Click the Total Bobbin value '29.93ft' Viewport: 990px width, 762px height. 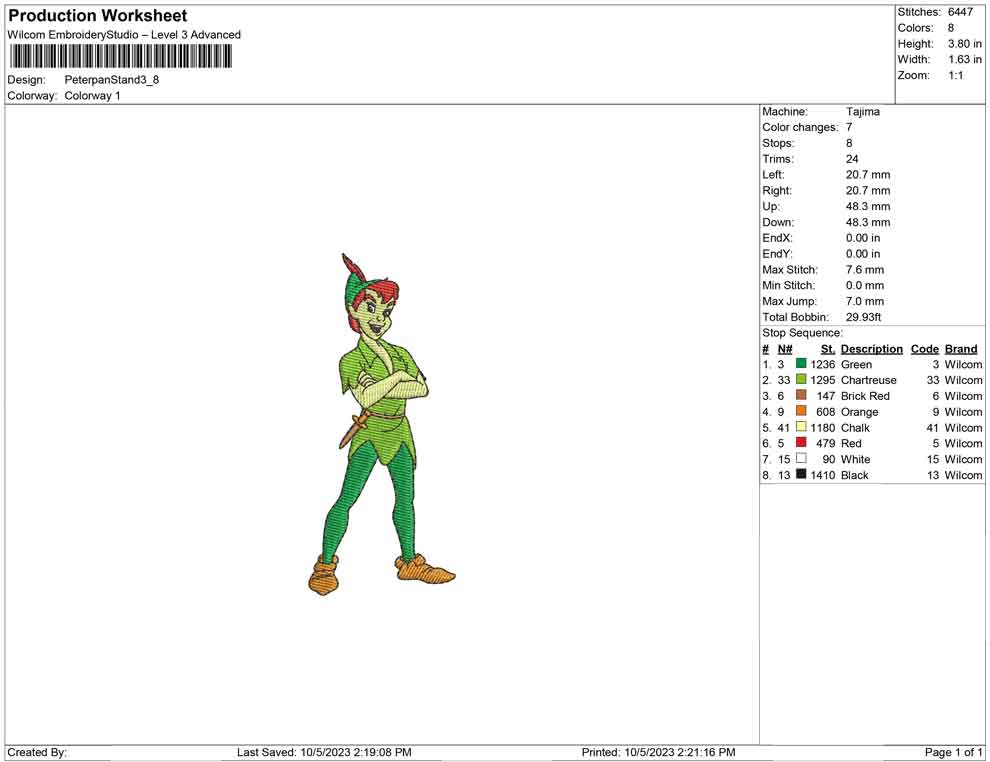864,317
